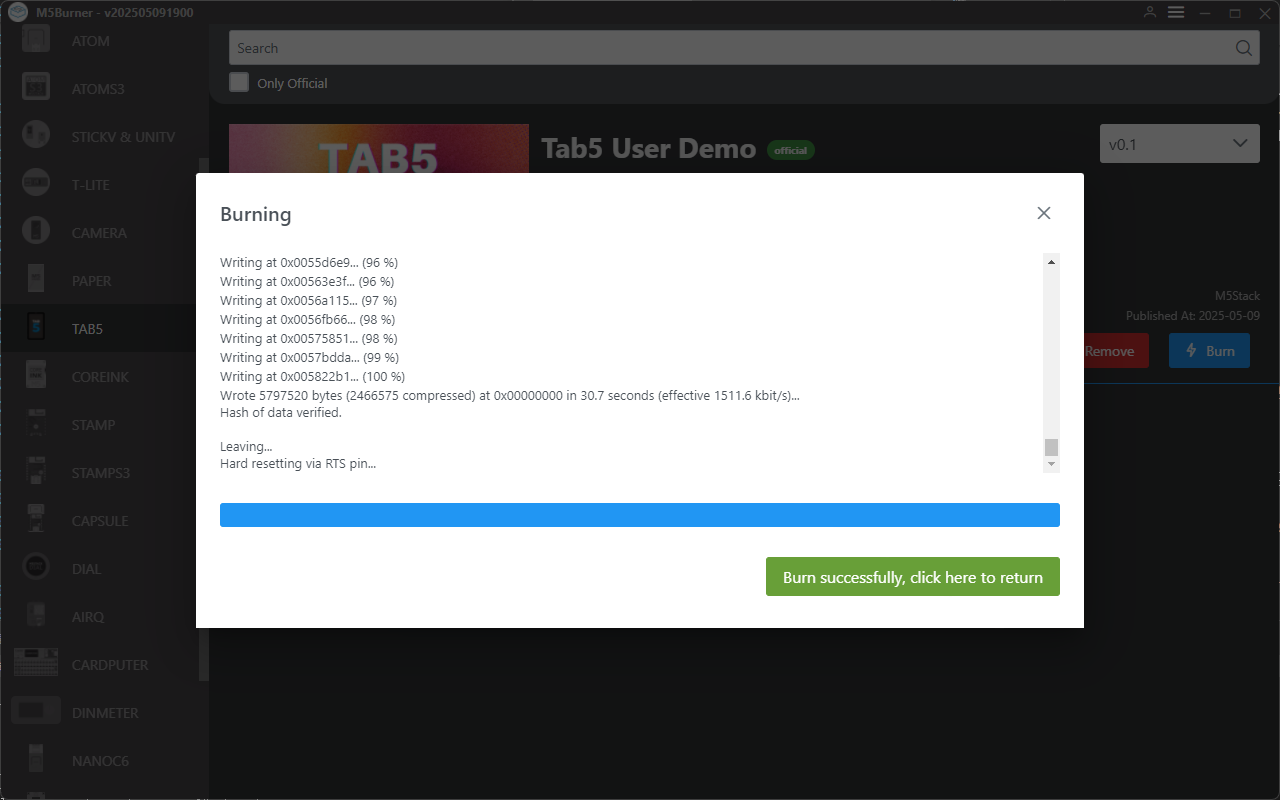The height and width of the screenshot is (800, 1280).
Task: Click Burn successfully, click here to return
Action: (x=913, y=577)
